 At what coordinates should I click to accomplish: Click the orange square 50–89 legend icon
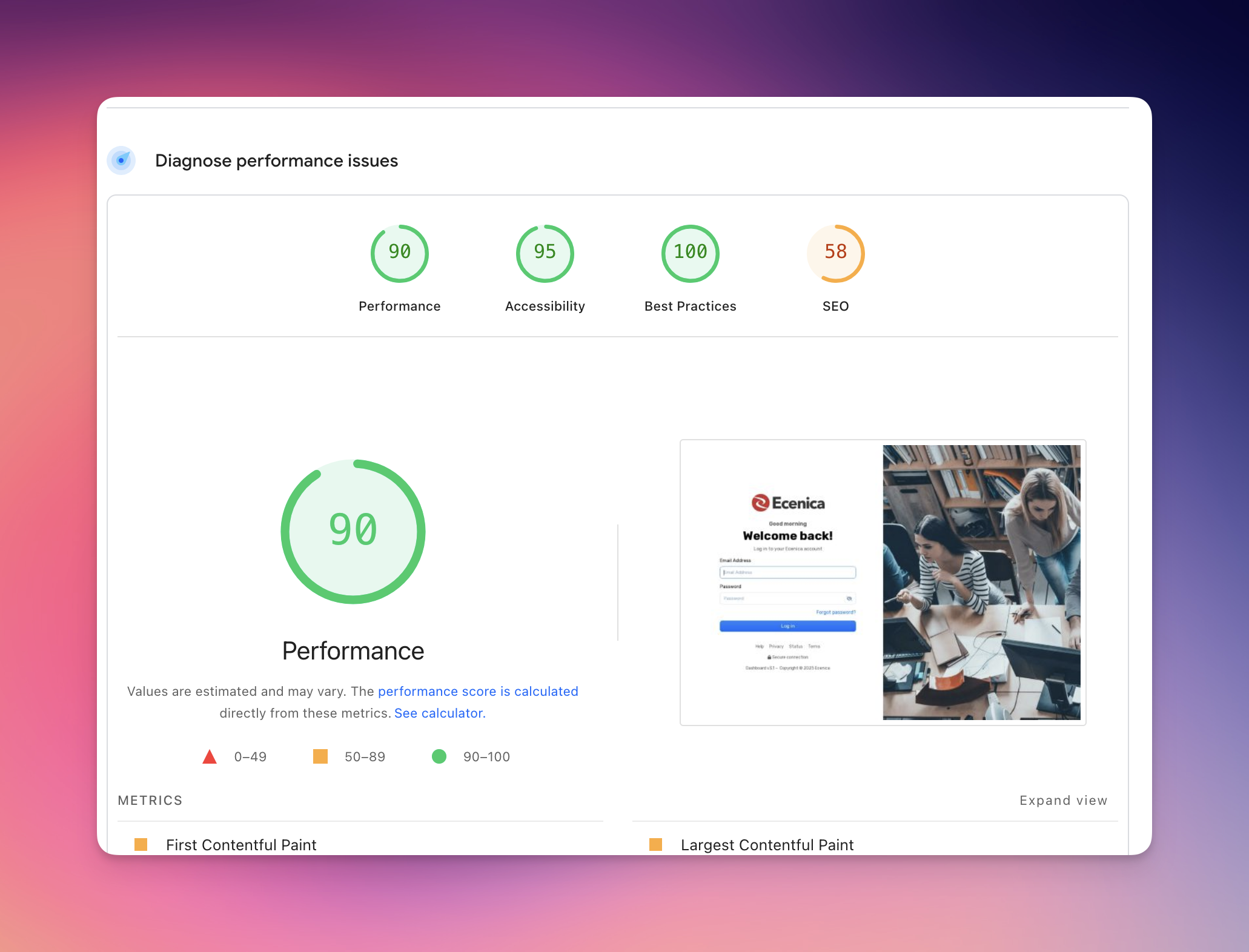[320, 756]
